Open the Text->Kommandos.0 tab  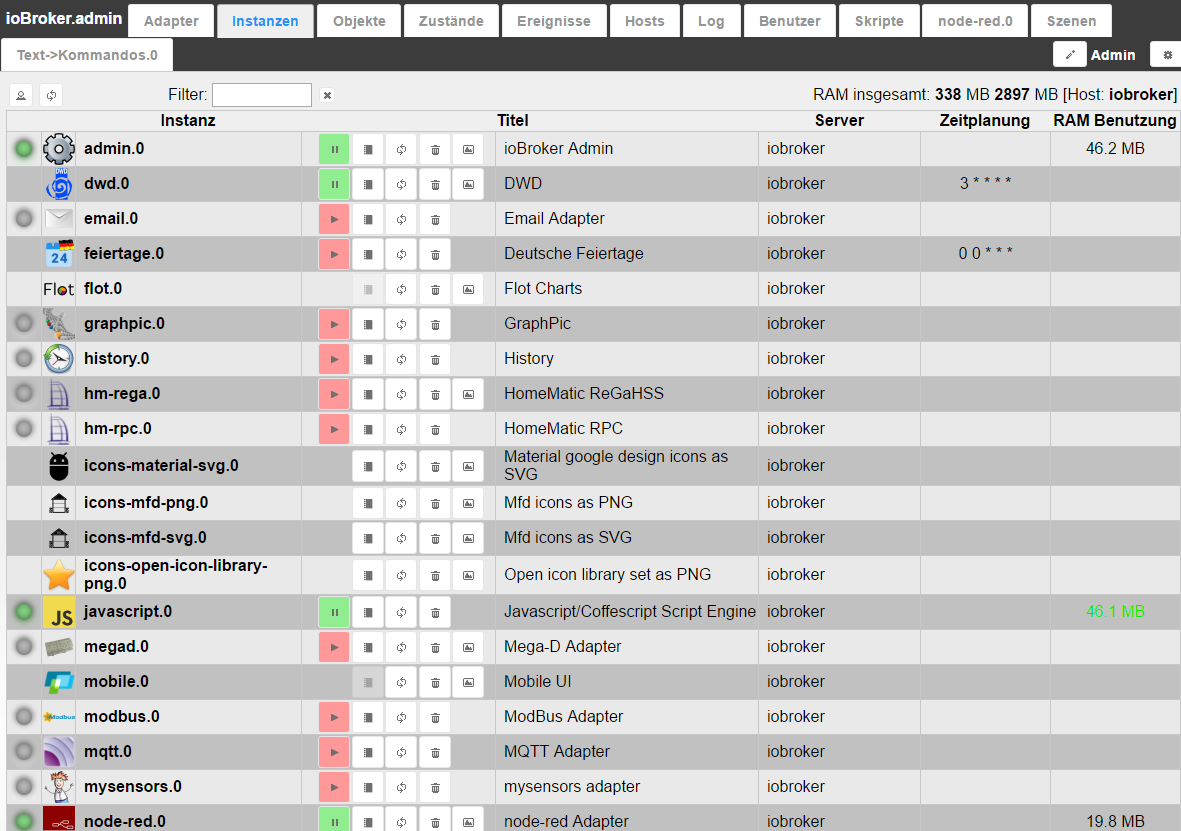click(87, 55)
